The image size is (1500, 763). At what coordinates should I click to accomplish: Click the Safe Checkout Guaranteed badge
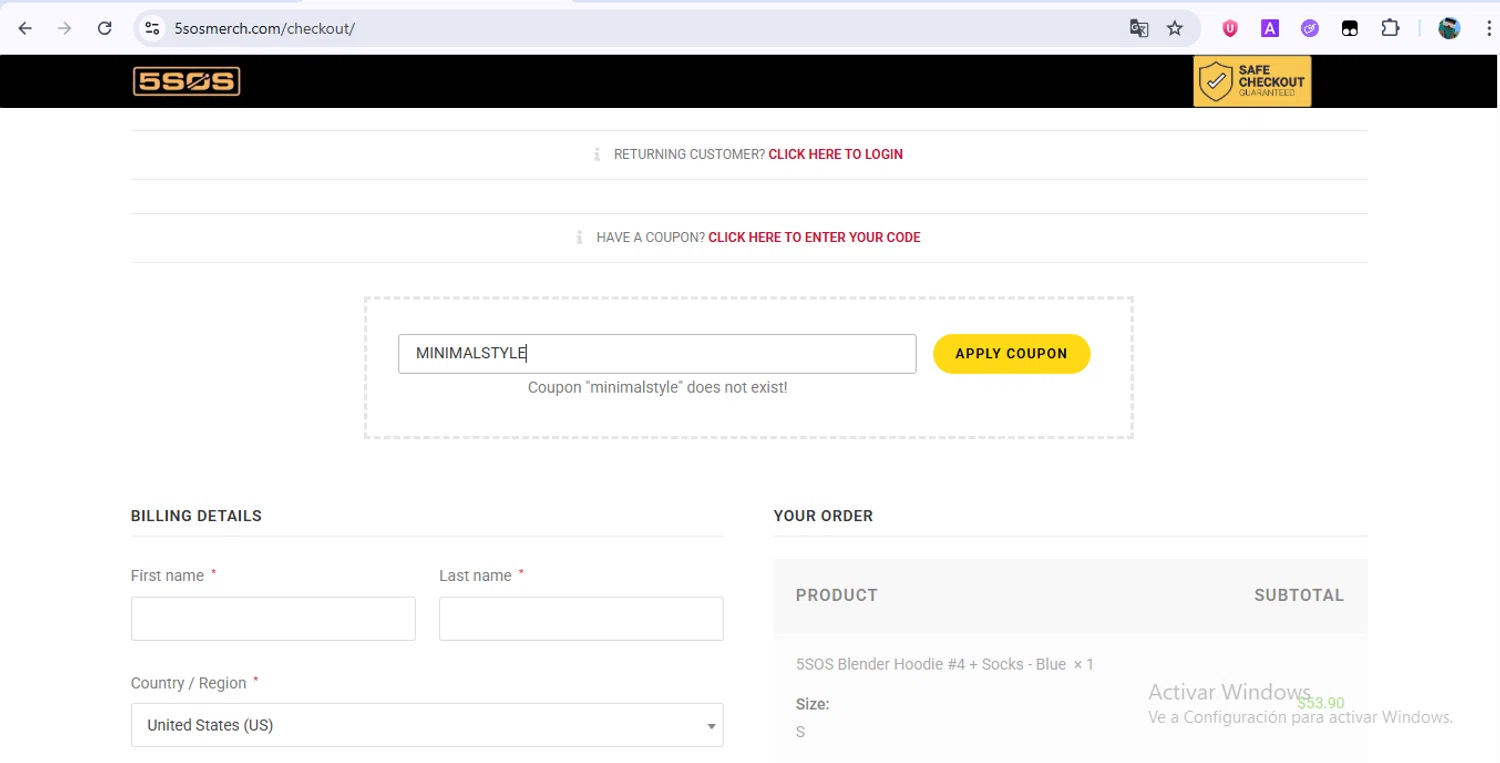pyautogui.click(x=1252, y=81)
